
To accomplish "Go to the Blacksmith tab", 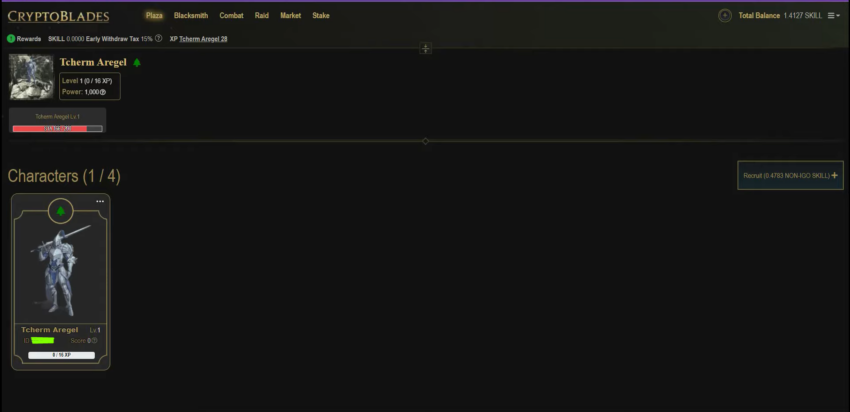I will [x=191, y=16].
